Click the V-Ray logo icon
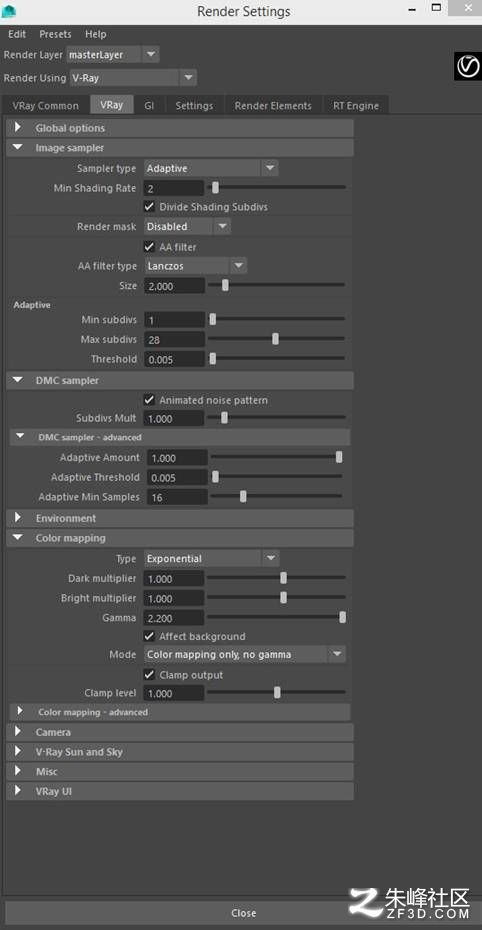 pyautogui.click(x=467, y=65)
